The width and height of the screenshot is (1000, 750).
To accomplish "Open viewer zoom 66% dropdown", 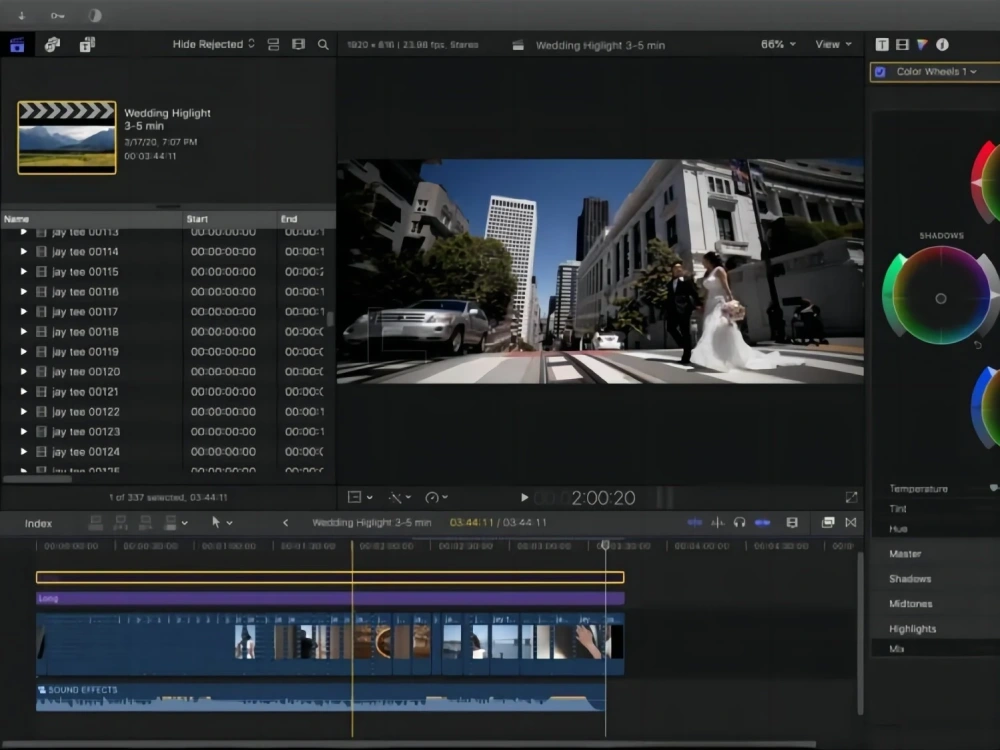I will 778,44.
